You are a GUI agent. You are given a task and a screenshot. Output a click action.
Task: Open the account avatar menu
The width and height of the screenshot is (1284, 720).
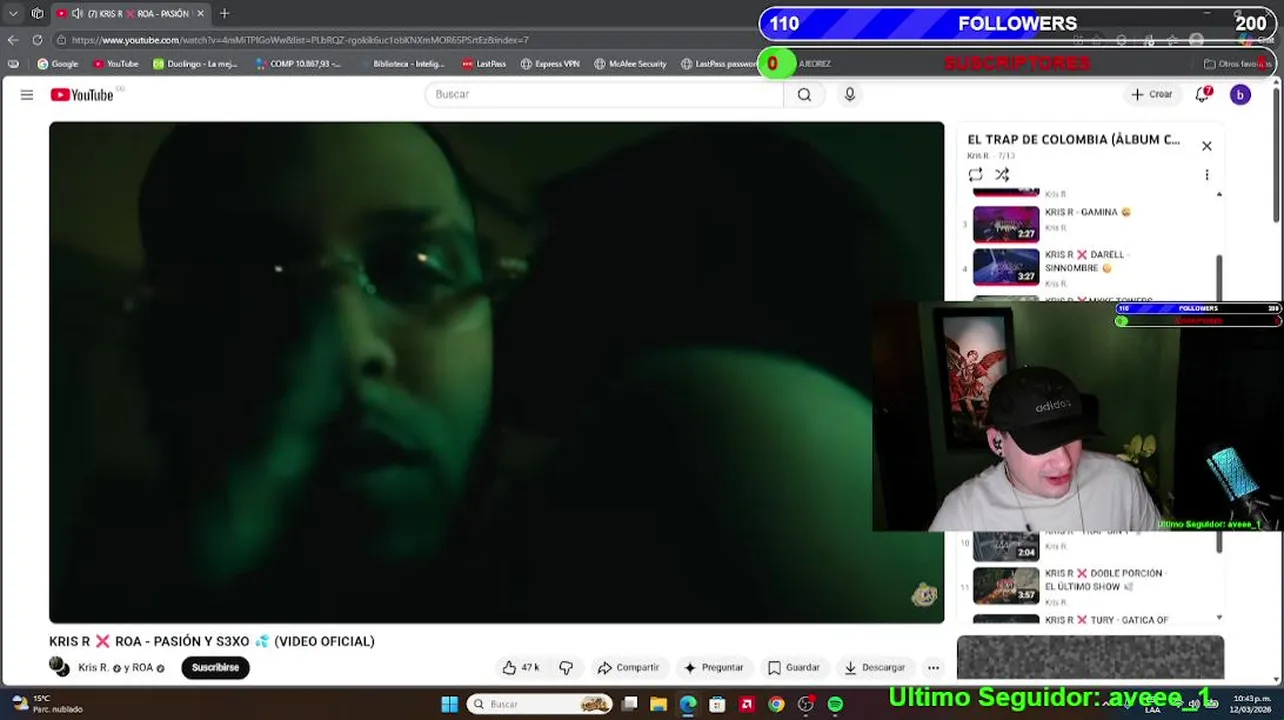[1240, 94]
